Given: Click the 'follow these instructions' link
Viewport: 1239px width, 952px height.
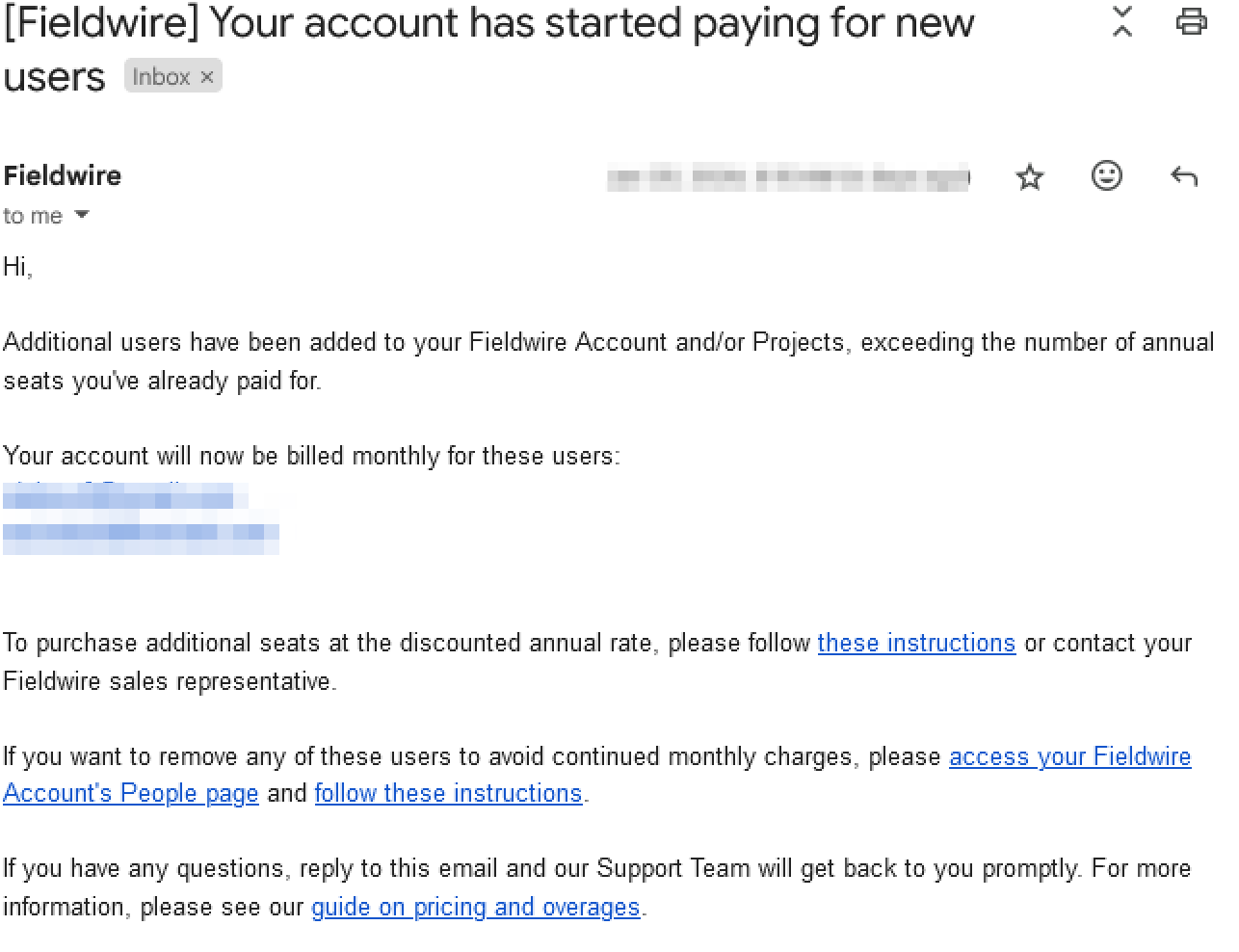Looking at the screenshot, I should point(448,793).
